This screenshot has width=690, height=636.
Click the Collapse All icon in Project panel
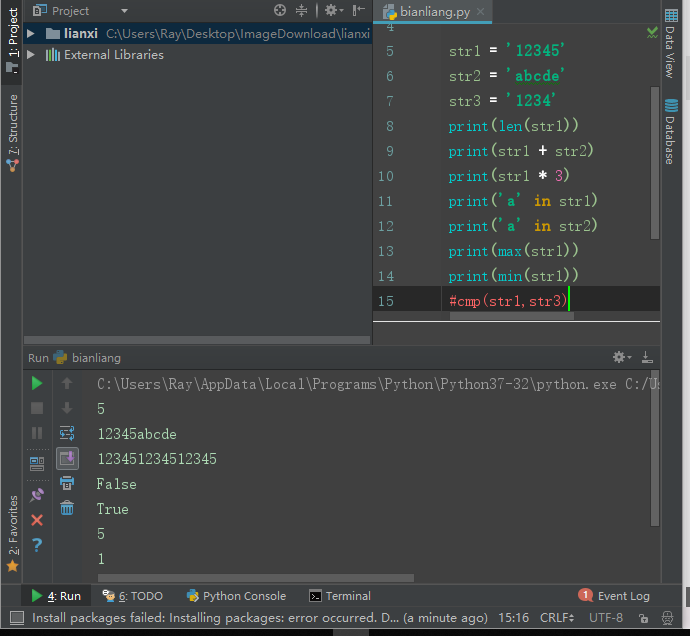pos(301,10)
